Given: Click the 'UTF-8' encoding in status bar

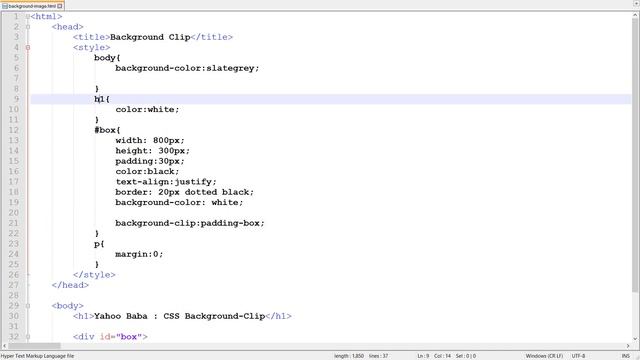Looking at the screenshot, I should (578, 356).
